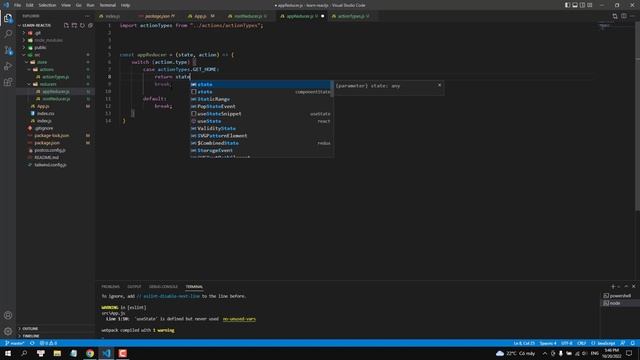Open the Run and Debug view

coord(8,66)
